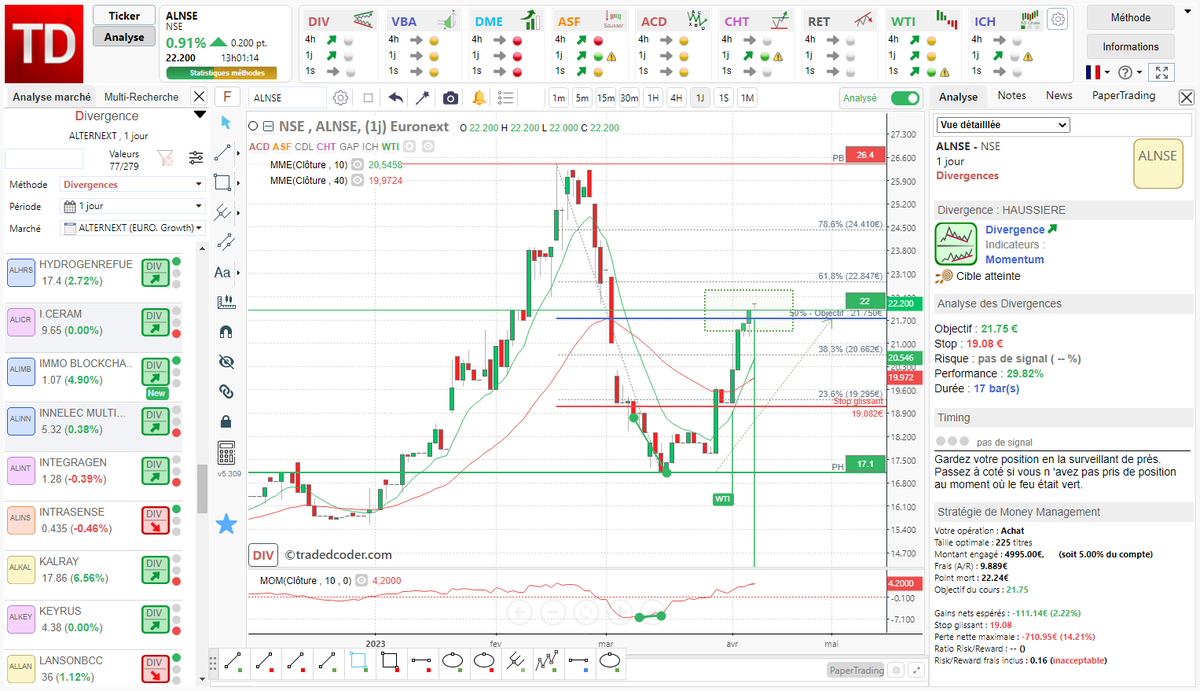Open the Vue détaillée dropdown
Screen dimensions: 1200x691
(x=1002, y=125)
